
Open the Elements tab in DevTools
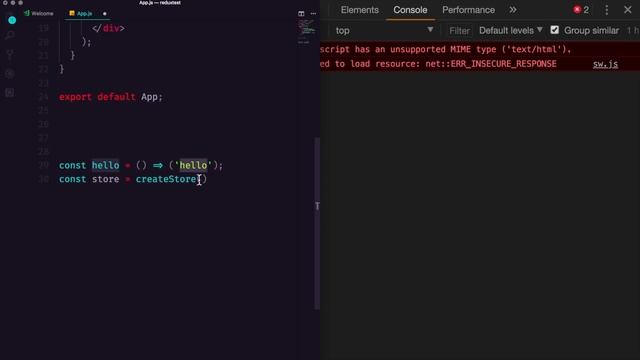pos(360,10)
